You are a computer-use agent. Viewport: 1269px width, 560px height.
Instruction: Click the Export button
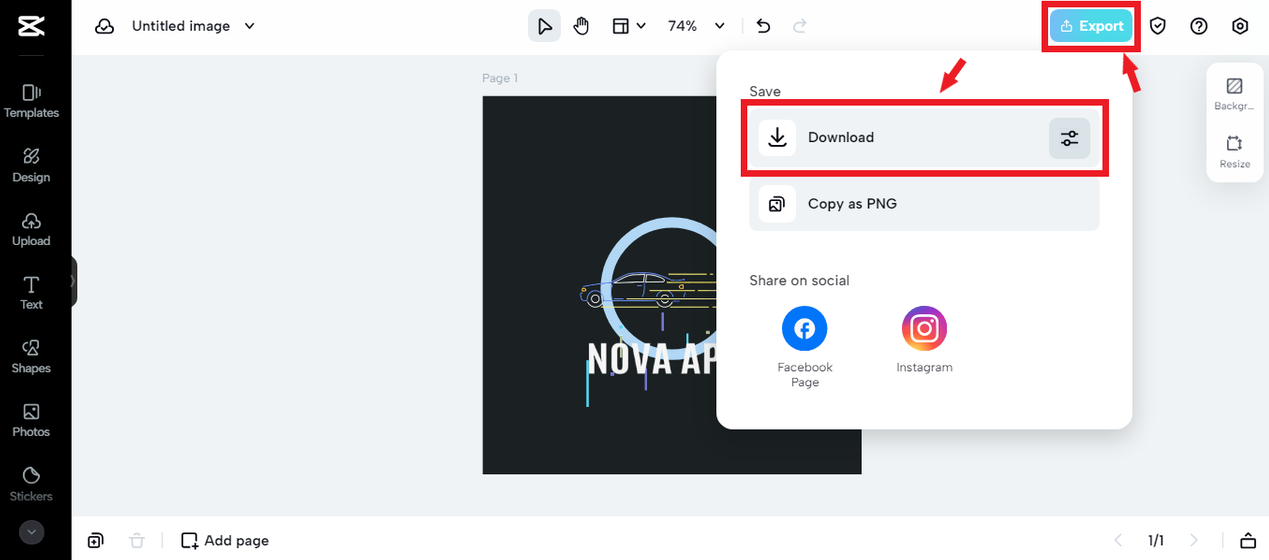[1091, 26]
